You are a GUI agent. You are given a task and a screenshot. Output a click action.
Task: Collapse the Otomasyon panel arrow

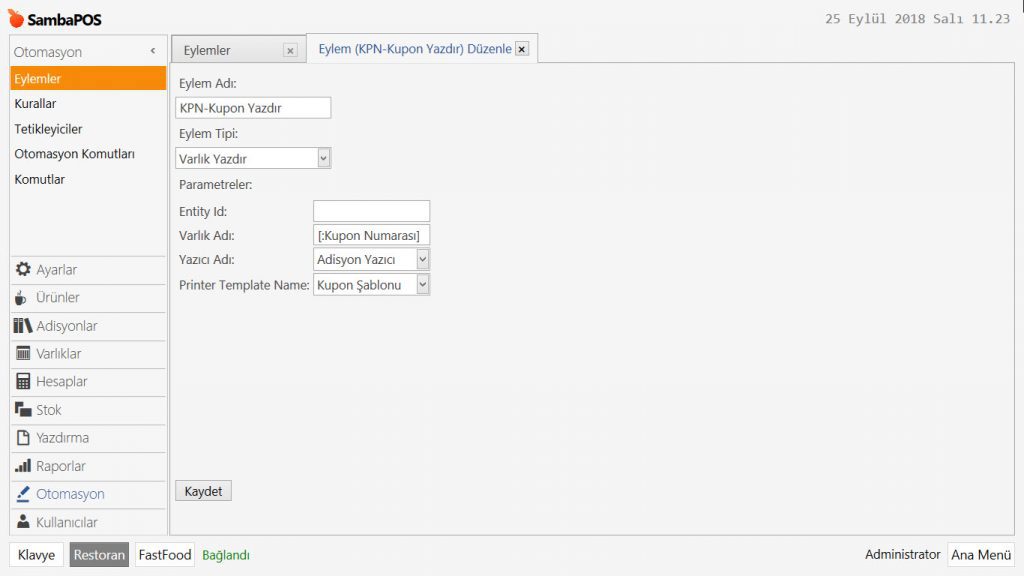click(x=153, y=51)
